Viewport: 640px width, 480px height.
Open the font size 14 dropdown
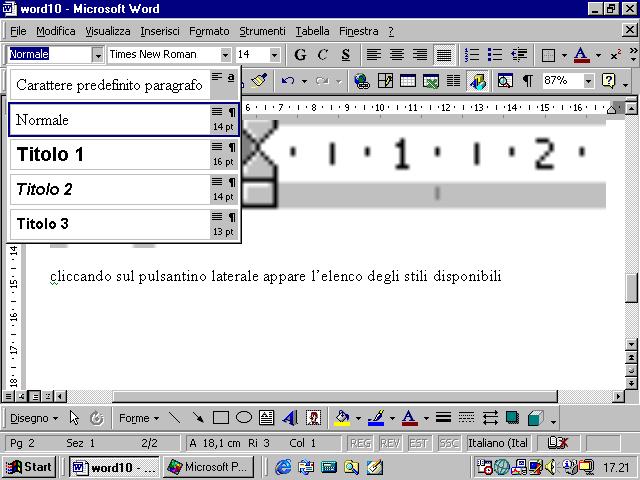tap(275, 55)
